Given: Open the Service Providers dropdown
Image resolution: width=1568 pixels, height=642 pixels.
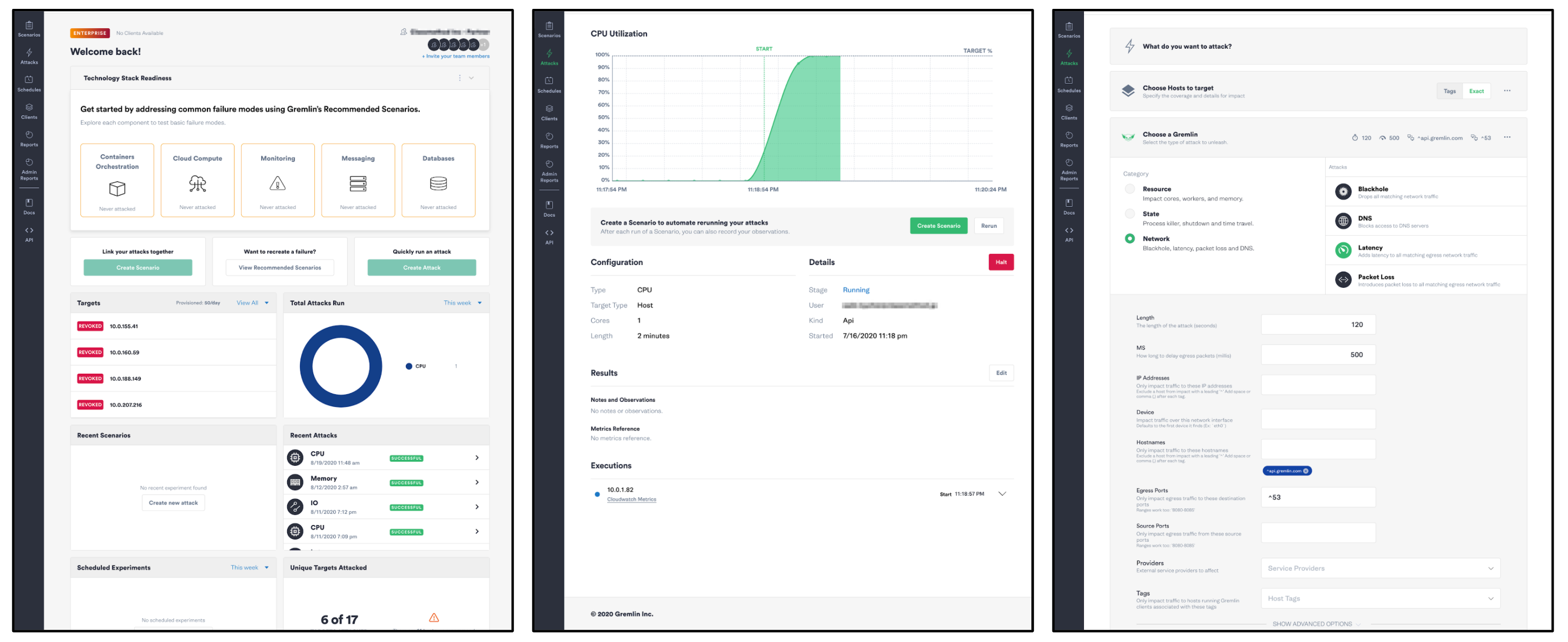Looking at the screenshot, I should coord(1380,568).
